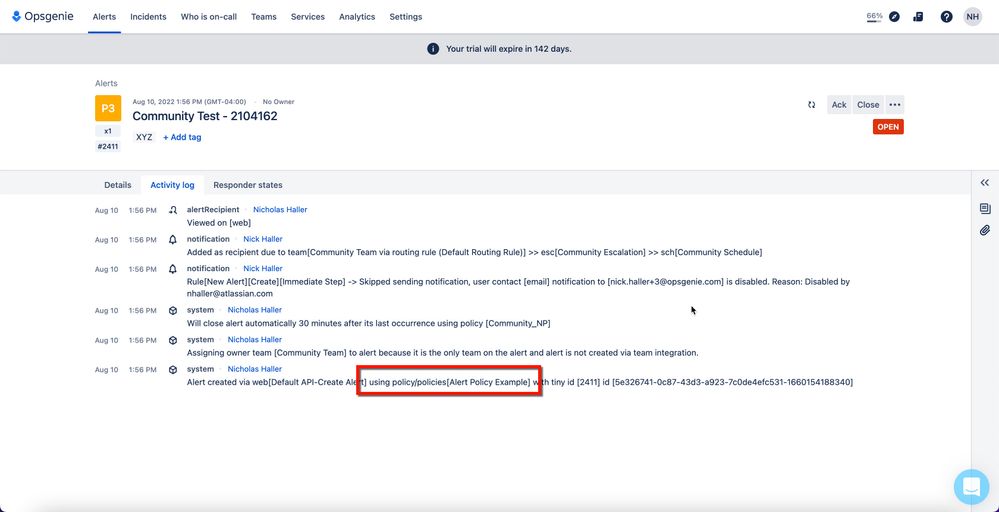Image resolution: width=999 pixels, height=512 pixels.
Task: Click cube icon for Assigning owner team entry
Action: [x=173, y=340]
